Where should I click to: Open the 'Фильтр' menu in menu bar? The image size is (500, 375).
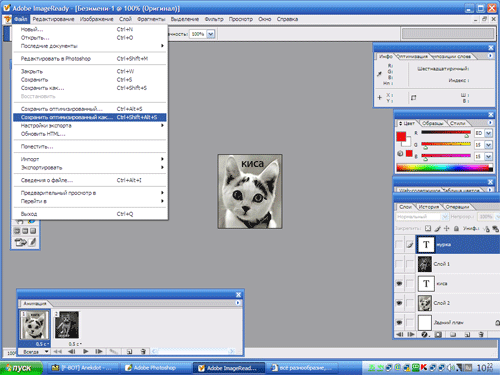pyautogui.click(x=214, y=19)
